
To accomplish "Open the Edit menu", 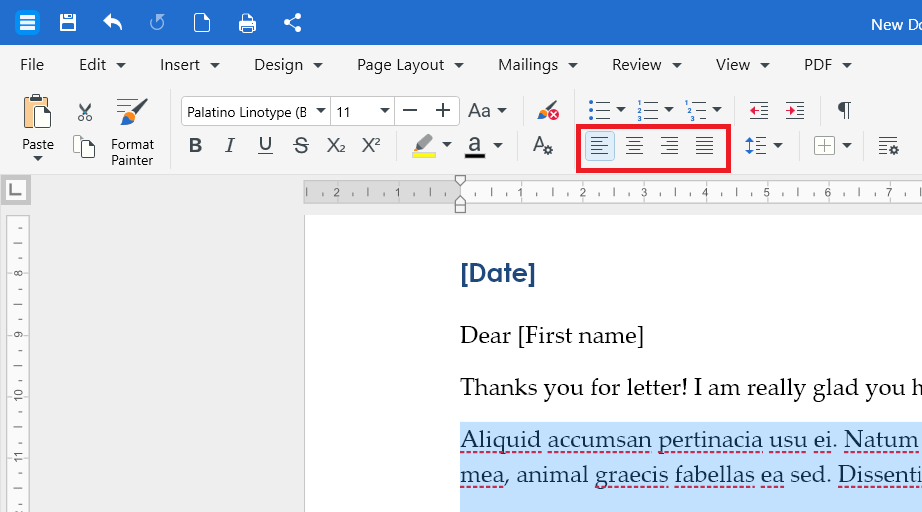I will (x=102, y=65).
